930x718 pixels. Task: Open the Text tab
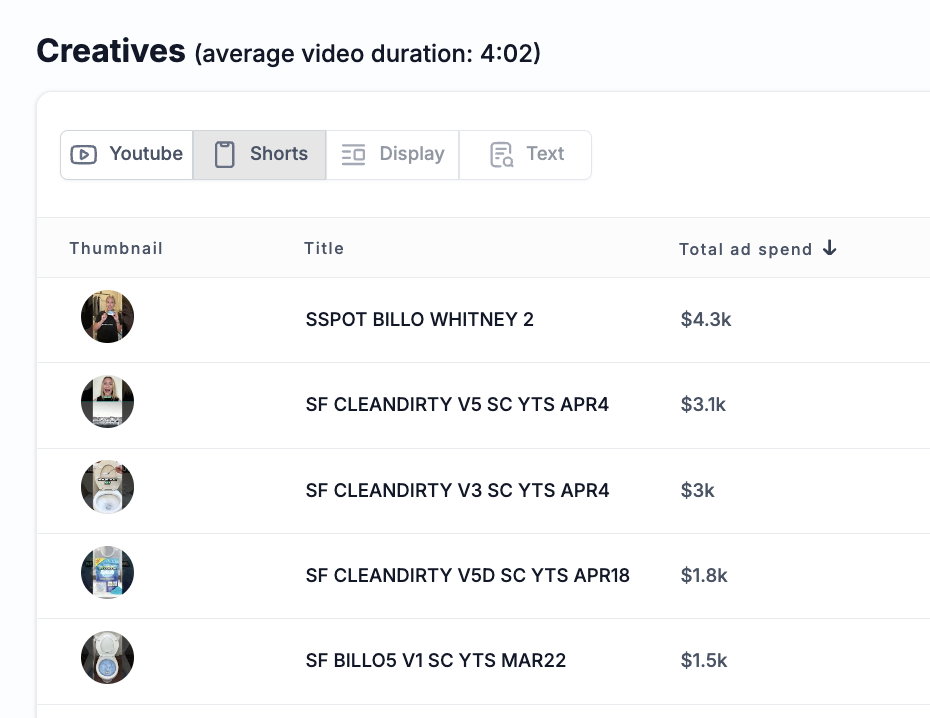525,155
